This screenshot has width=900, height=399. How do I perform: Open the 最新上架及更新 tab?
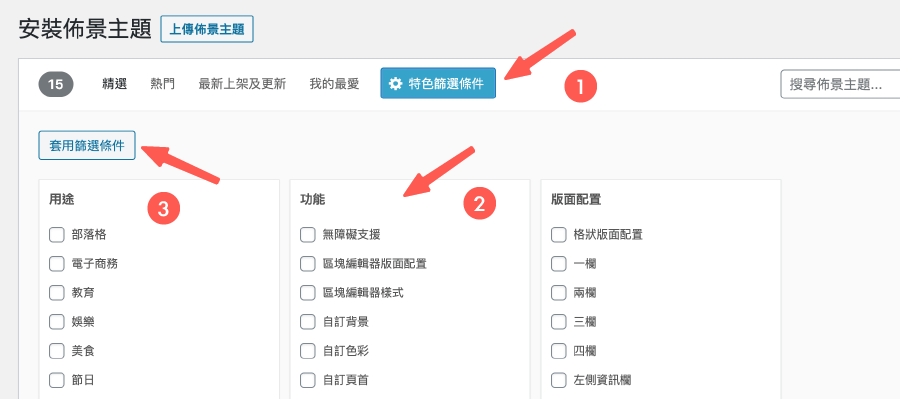[x=242, y=84]
